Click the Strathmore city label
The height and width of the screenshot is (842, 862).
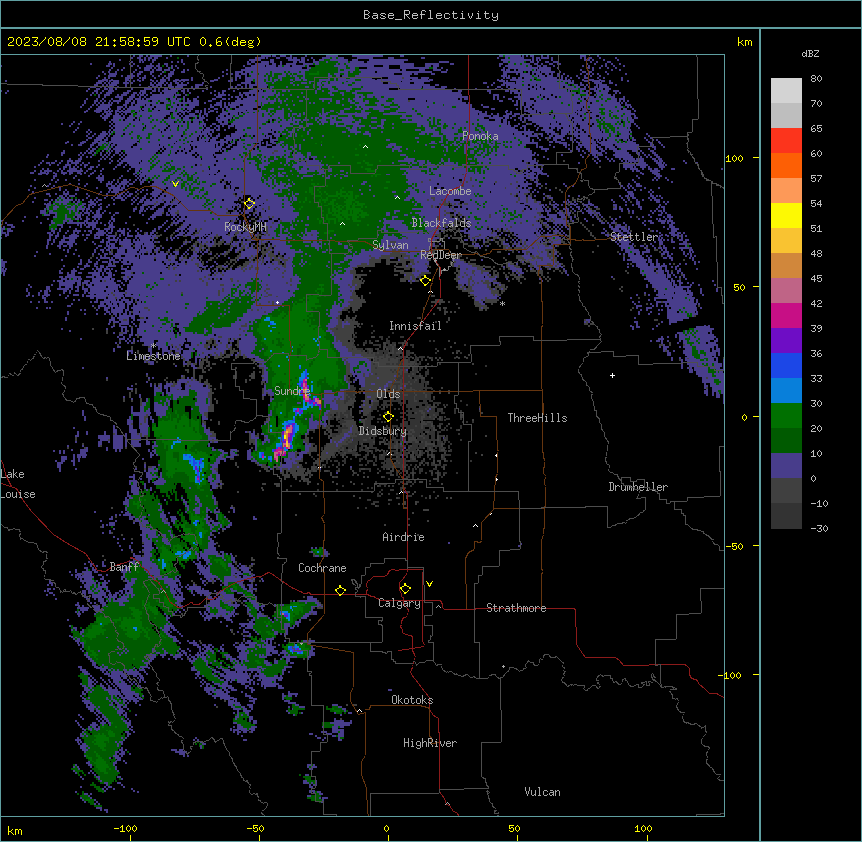516,608
